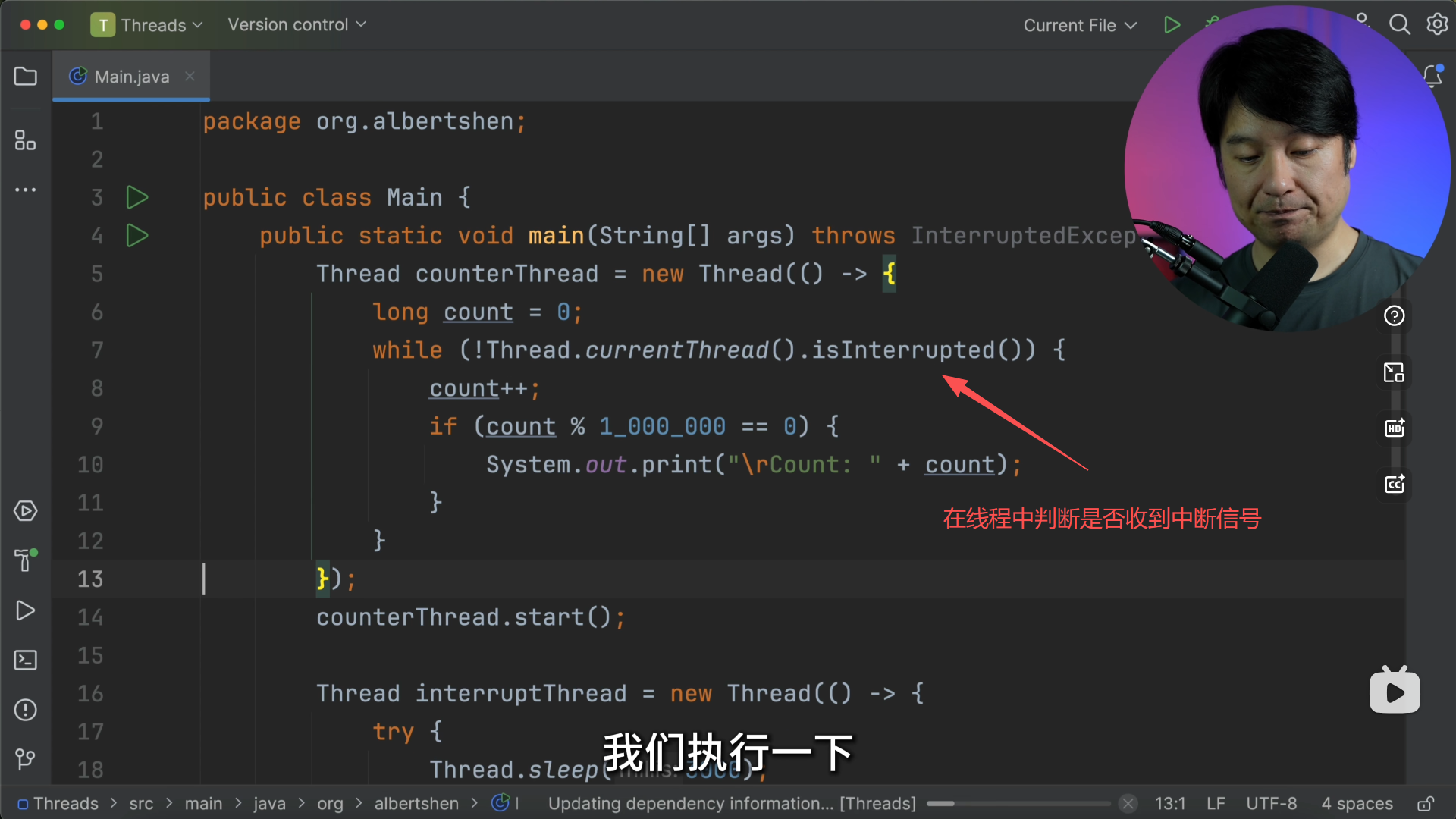The image size is (1456, 819).
Task: Toggle HD quality button on video overlay
Action: tap(1394, 428)
